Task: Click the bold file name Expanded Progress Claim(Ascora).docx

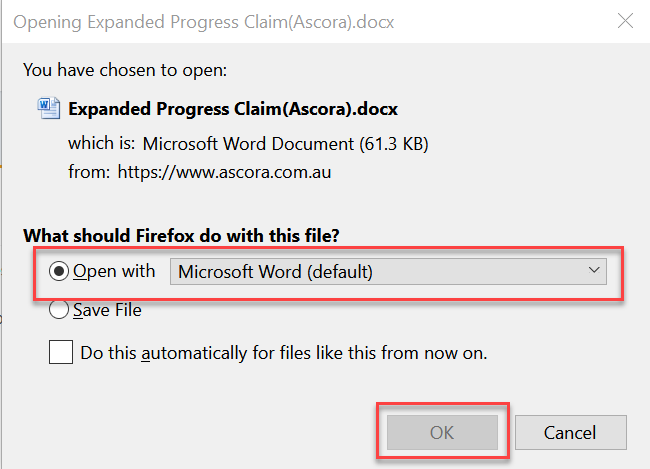Action: [x=233, y=109]
